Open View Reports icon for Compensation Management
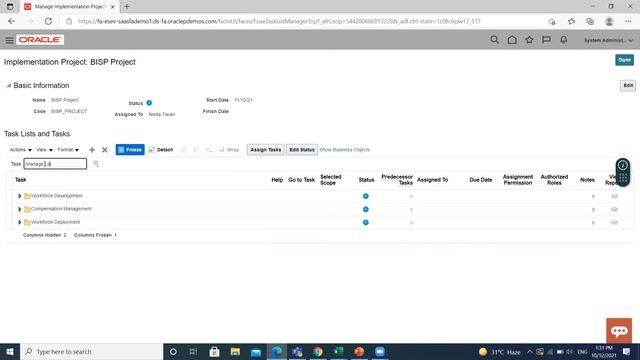Screen dimensions: 640x360 [614, 209]
